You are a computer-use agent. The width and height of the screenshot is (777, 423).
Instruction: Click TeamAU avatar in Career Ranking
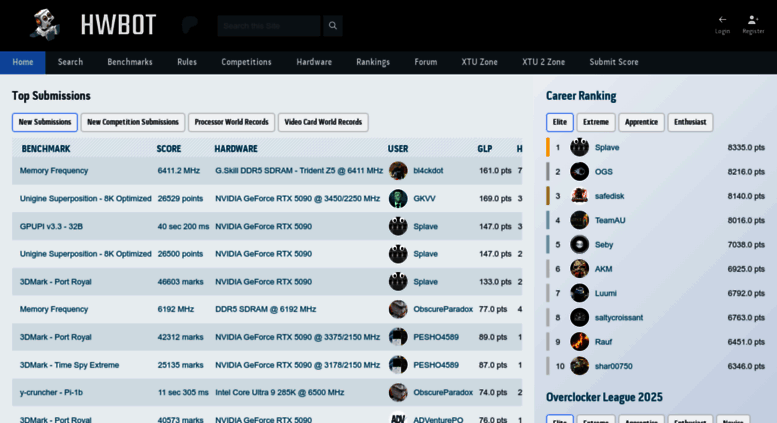click(579, 220)
